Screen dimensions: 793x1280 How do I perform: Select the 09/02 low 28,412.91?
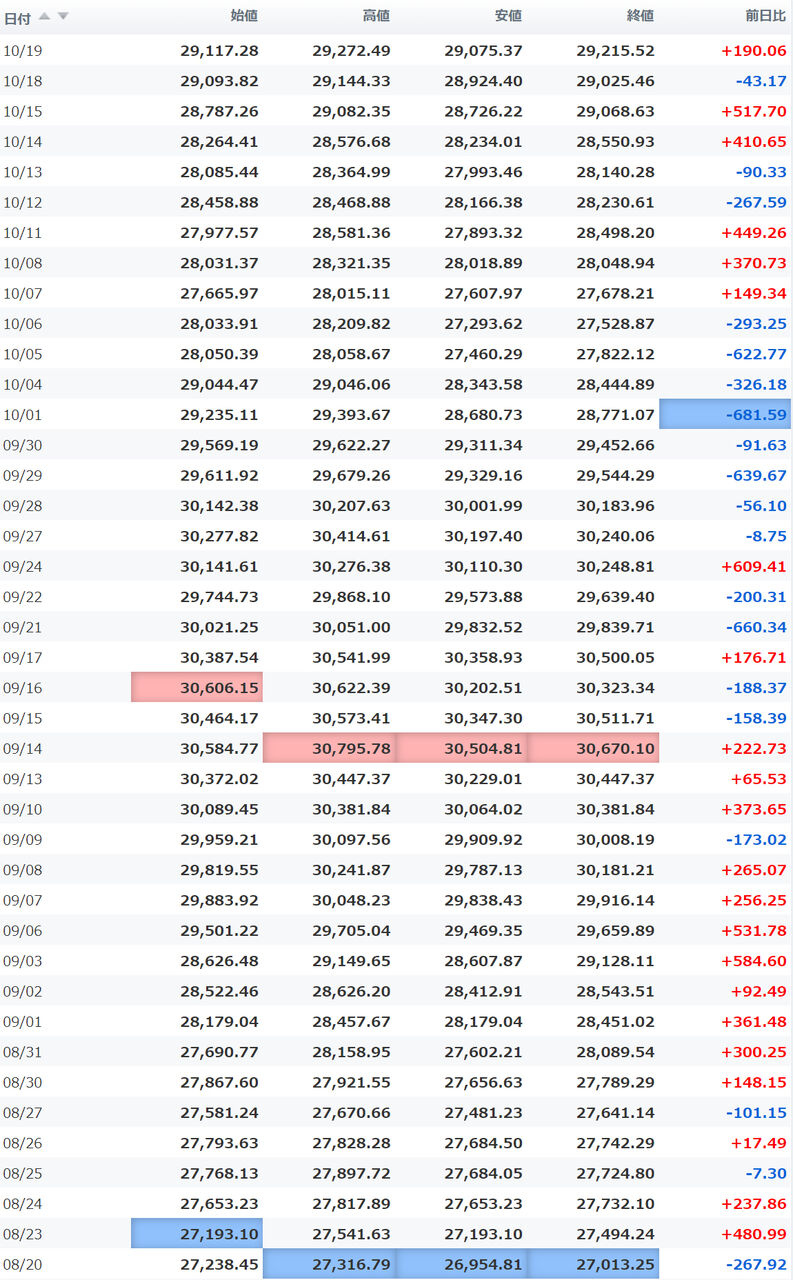483,991
